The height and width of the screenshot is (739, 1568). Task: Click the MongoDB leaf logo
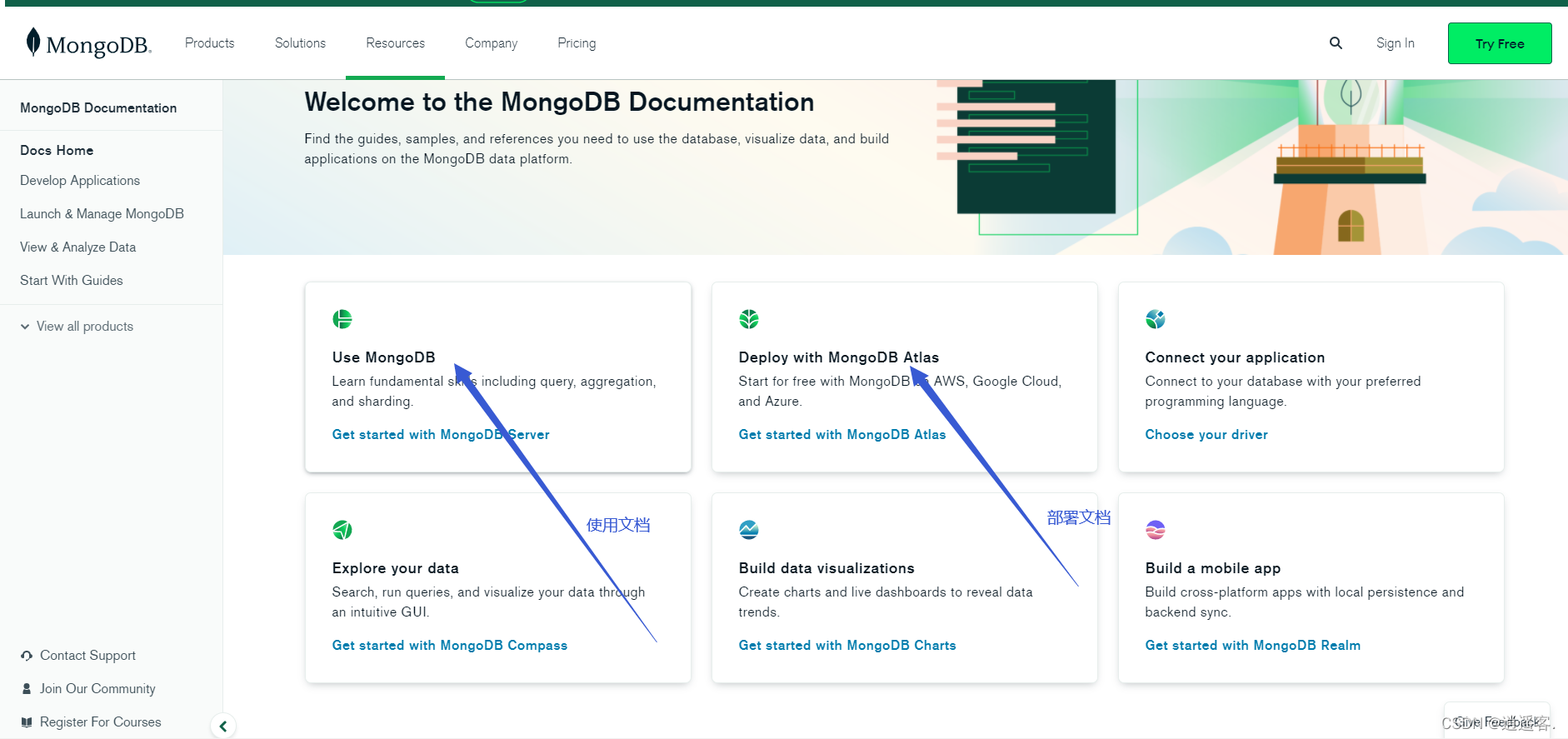pyautogui.click(x=87, y=43)
